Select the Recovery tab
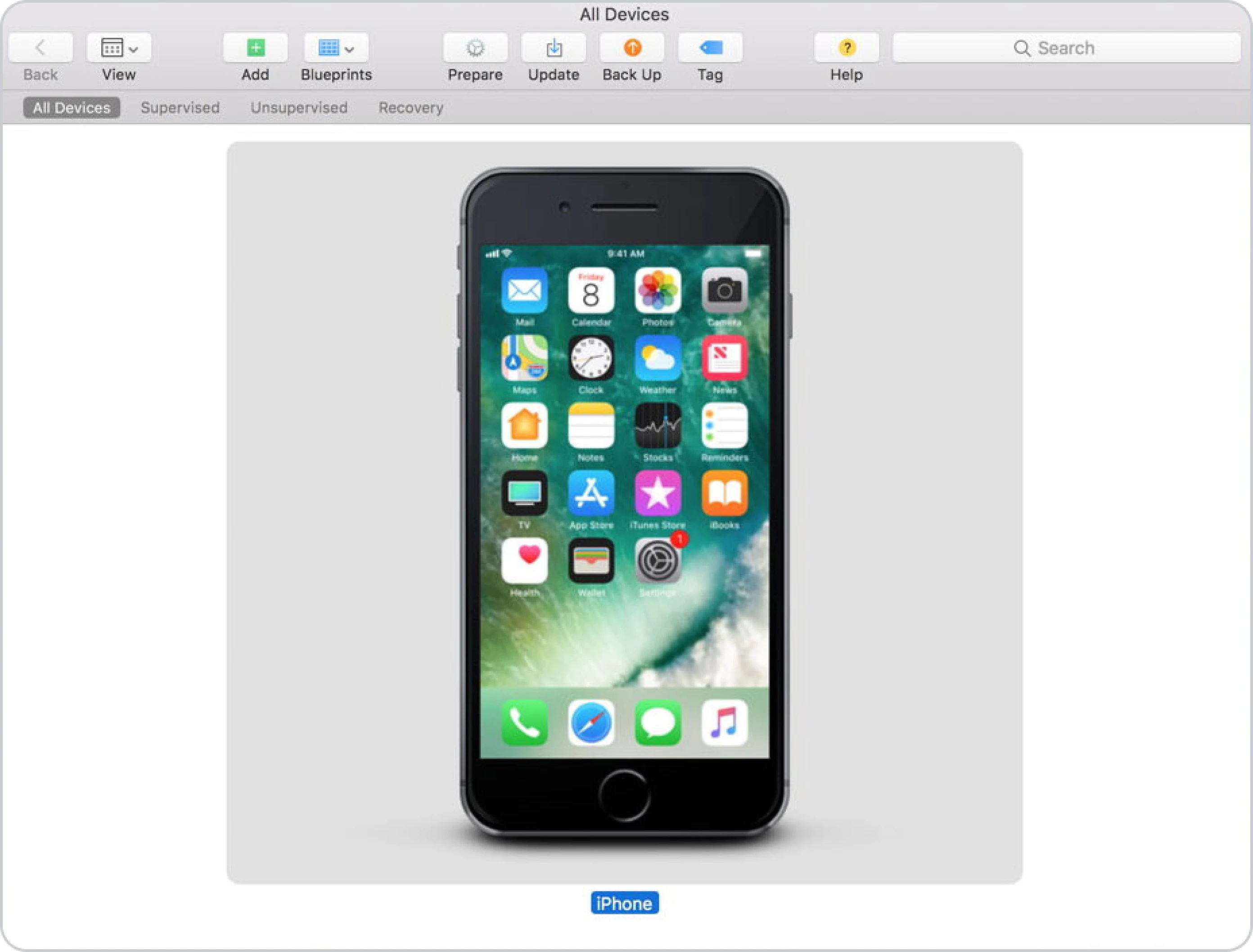The width and height of the screenshot is (1253, 952). pos(411,107)
